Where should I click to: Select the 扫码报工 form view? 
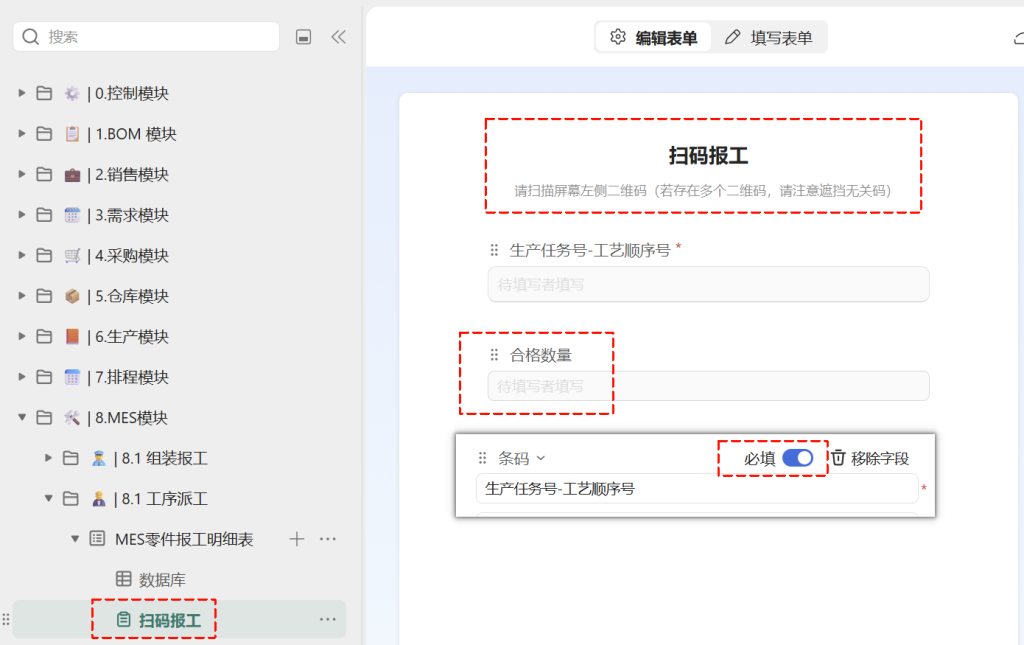pos(169,620)
